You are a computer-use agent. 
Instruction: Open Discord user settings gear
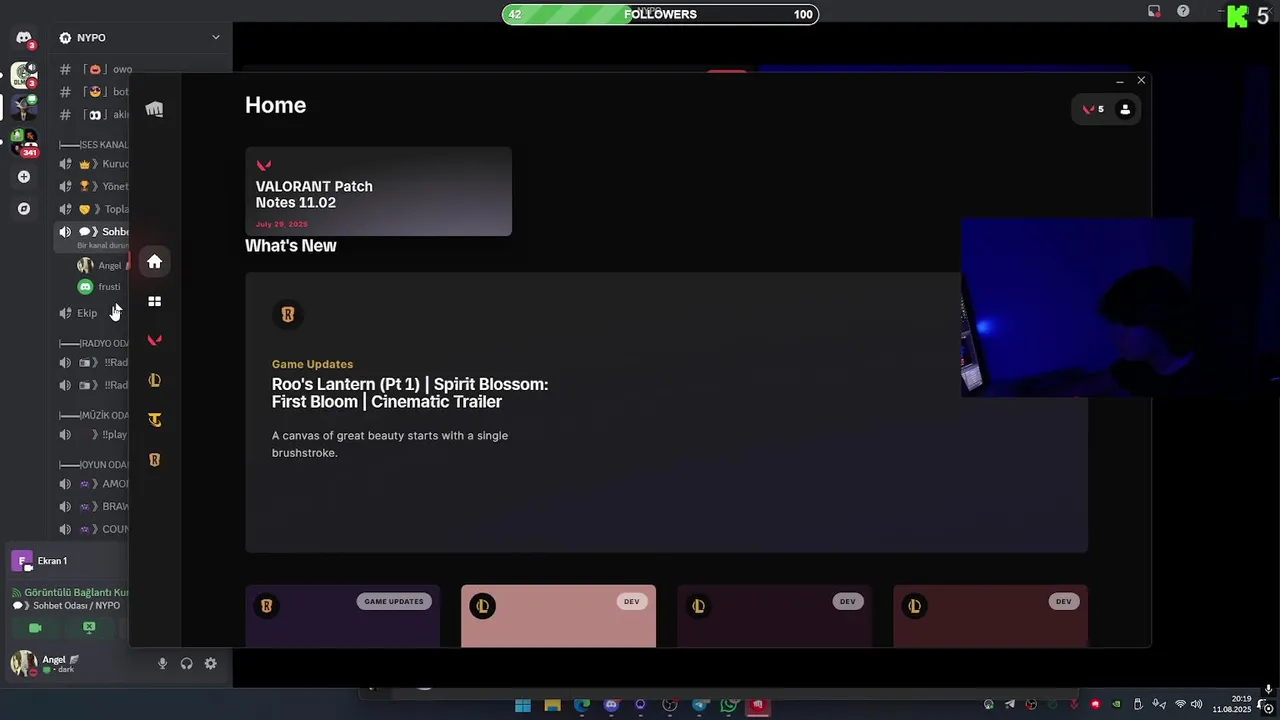click(210, 664)
